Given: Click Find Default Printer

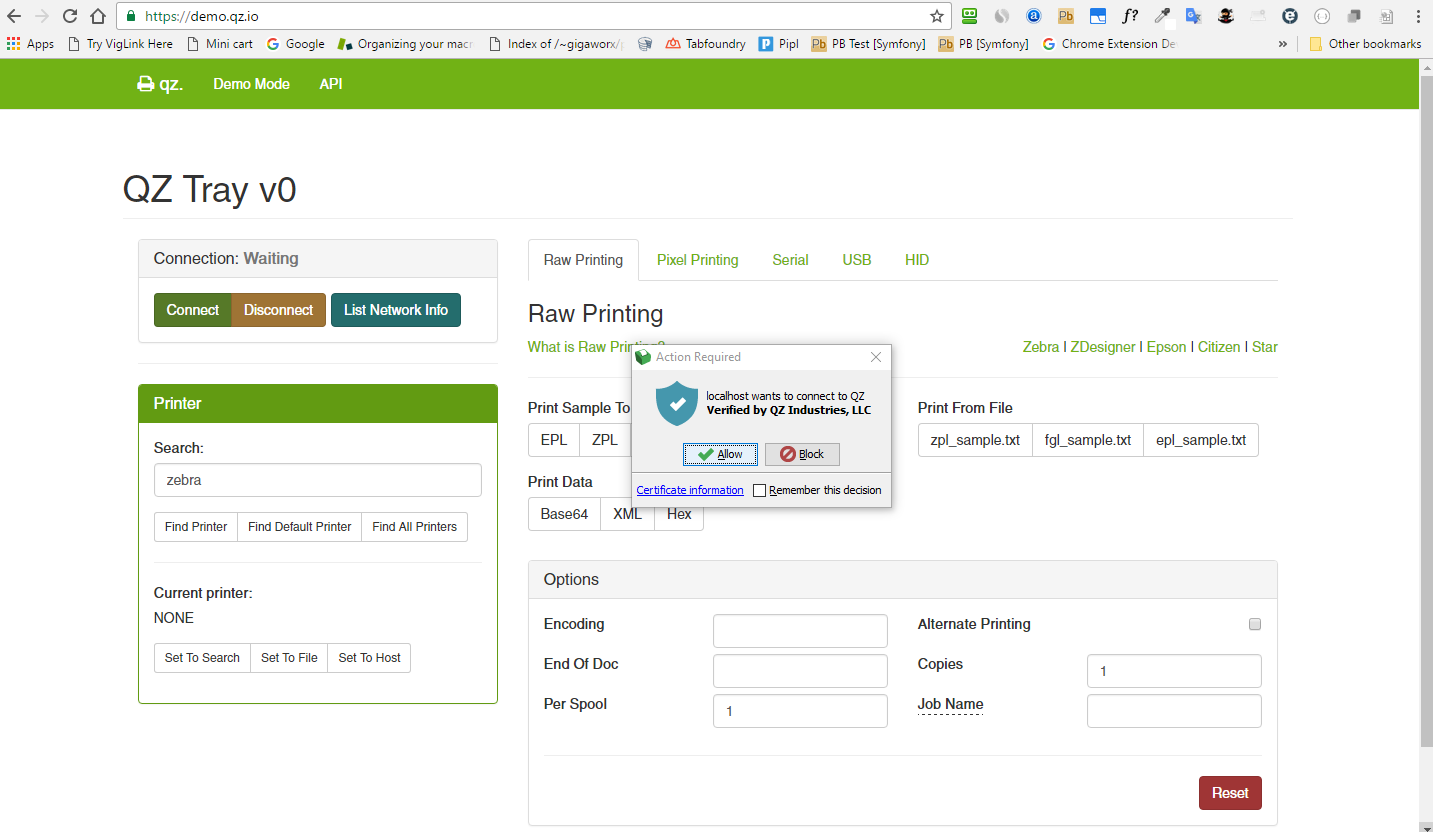Looking at the screenshot, I should (x=300, y=527).
